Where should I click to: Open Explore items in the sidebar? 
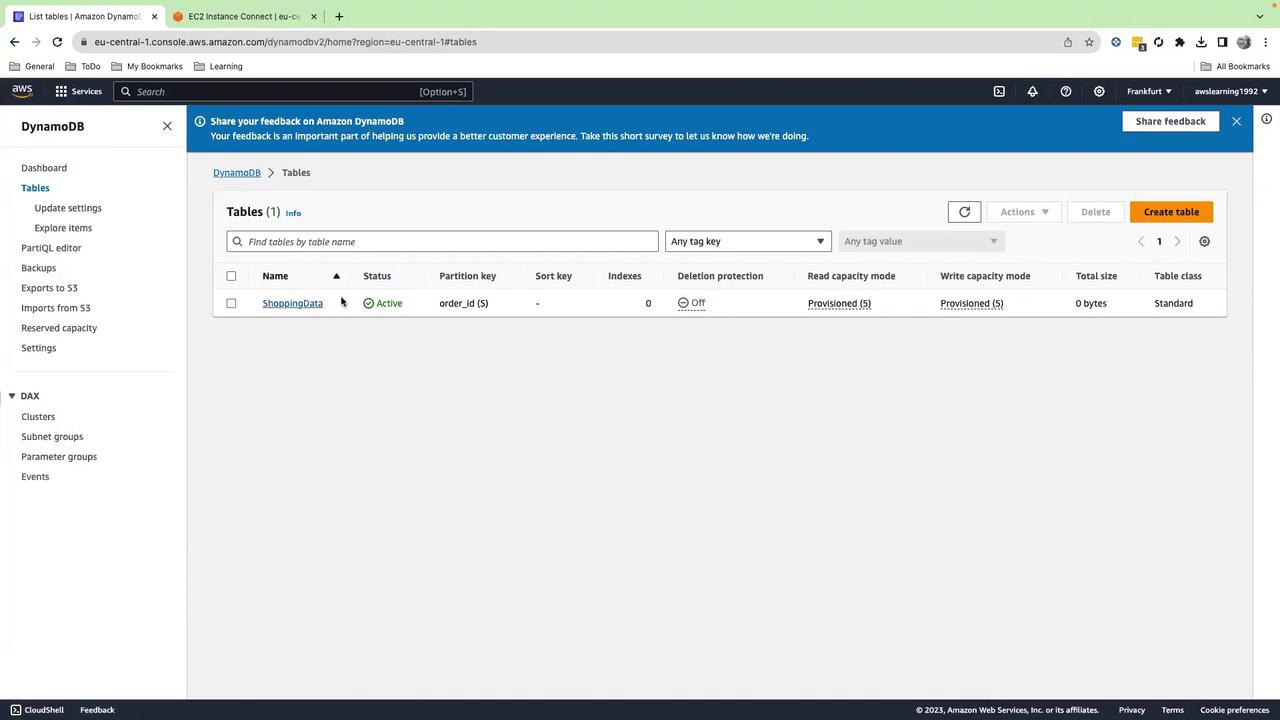[63, 228]
